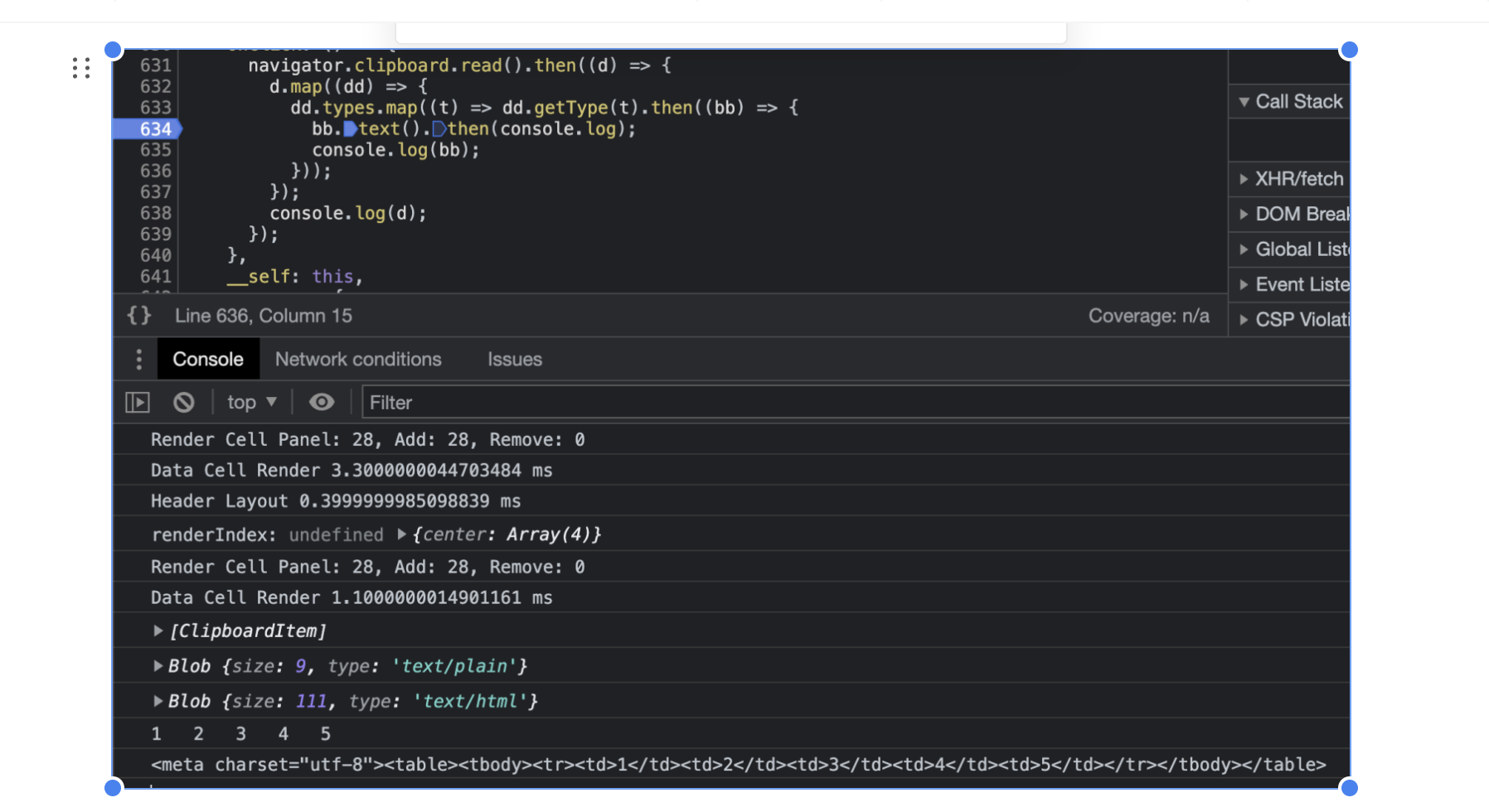The image size is (1489, 812).
Task: Click the Line 636, Column 15 status
Action: [264, 315]
